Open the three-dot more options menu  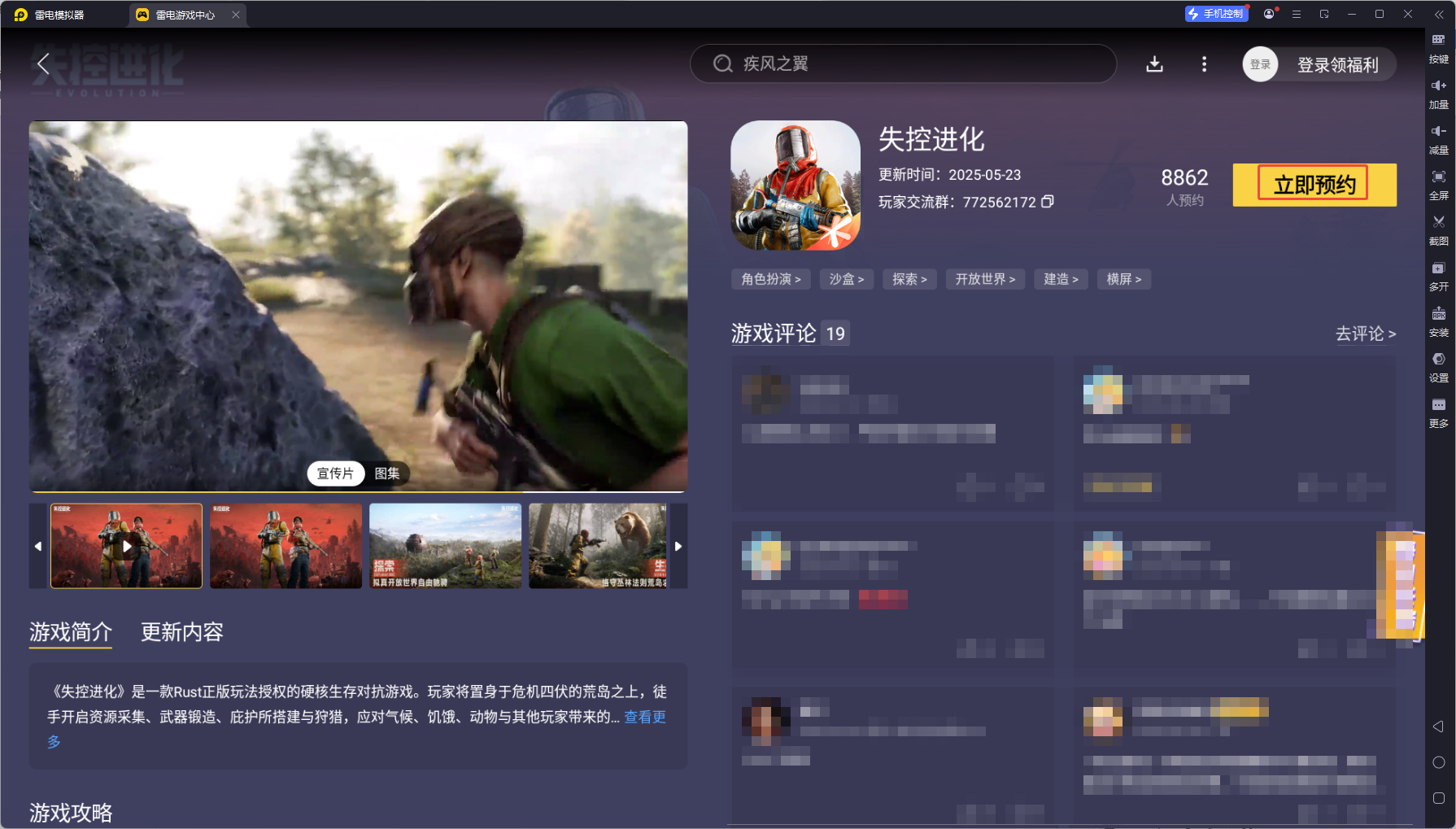(1205, 64)
